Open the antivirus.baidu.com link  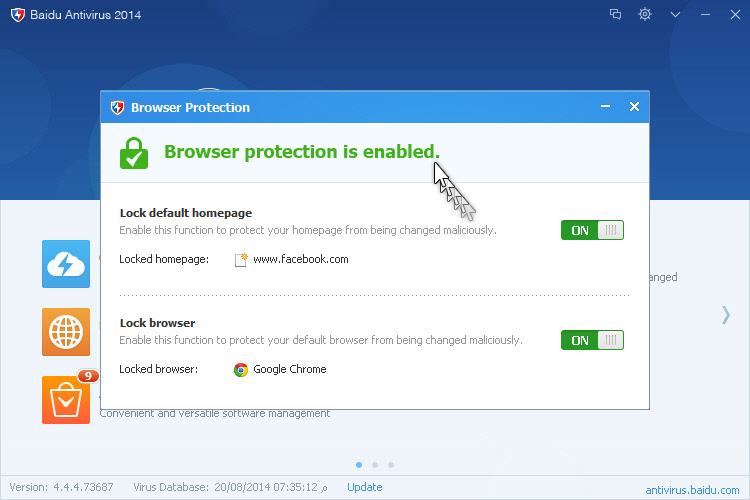pyautogui.click(x=694, y=489)
